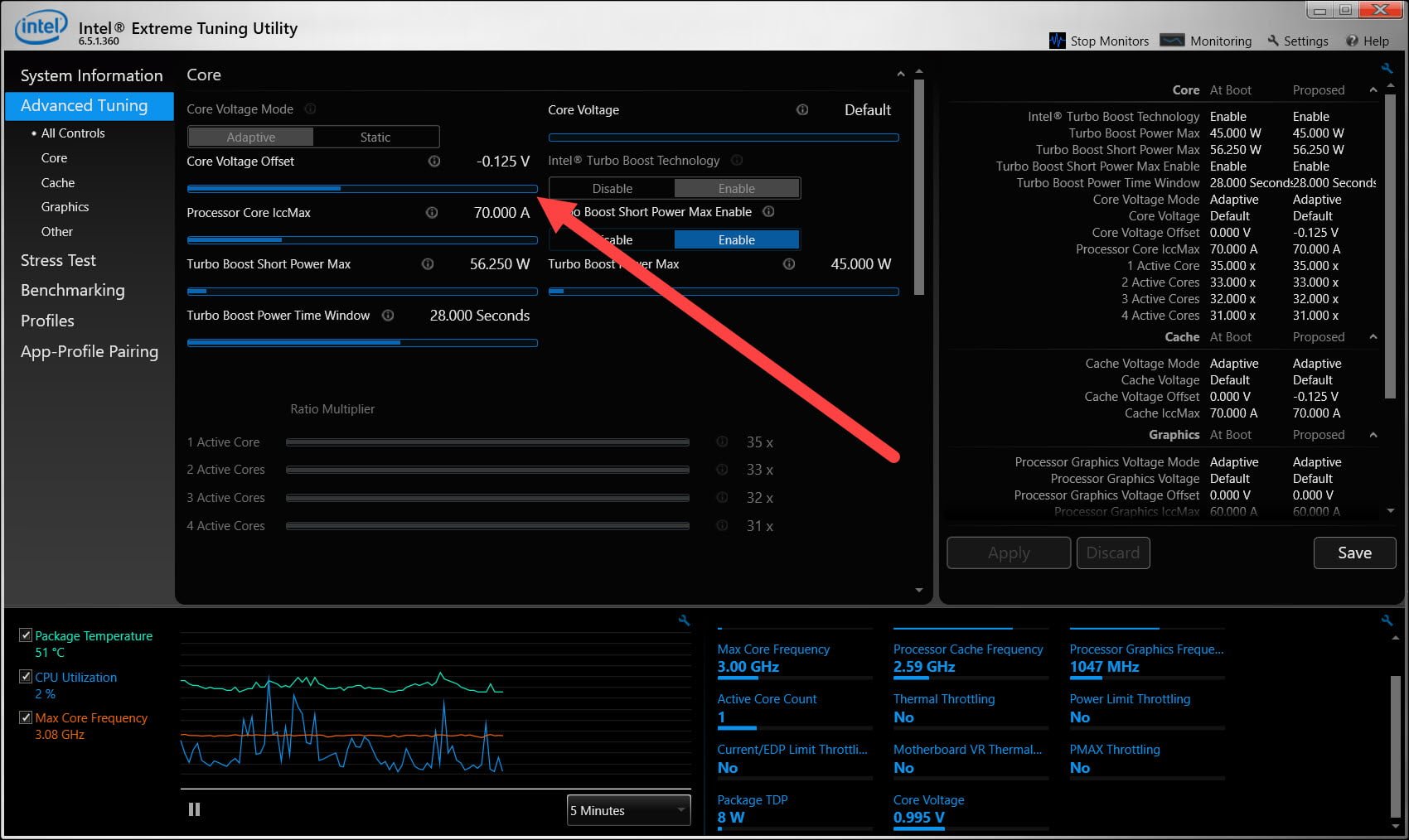Show info icon for 1 Active Core ratio
The width and height of the screenshot is (1409, 840).
722,442
